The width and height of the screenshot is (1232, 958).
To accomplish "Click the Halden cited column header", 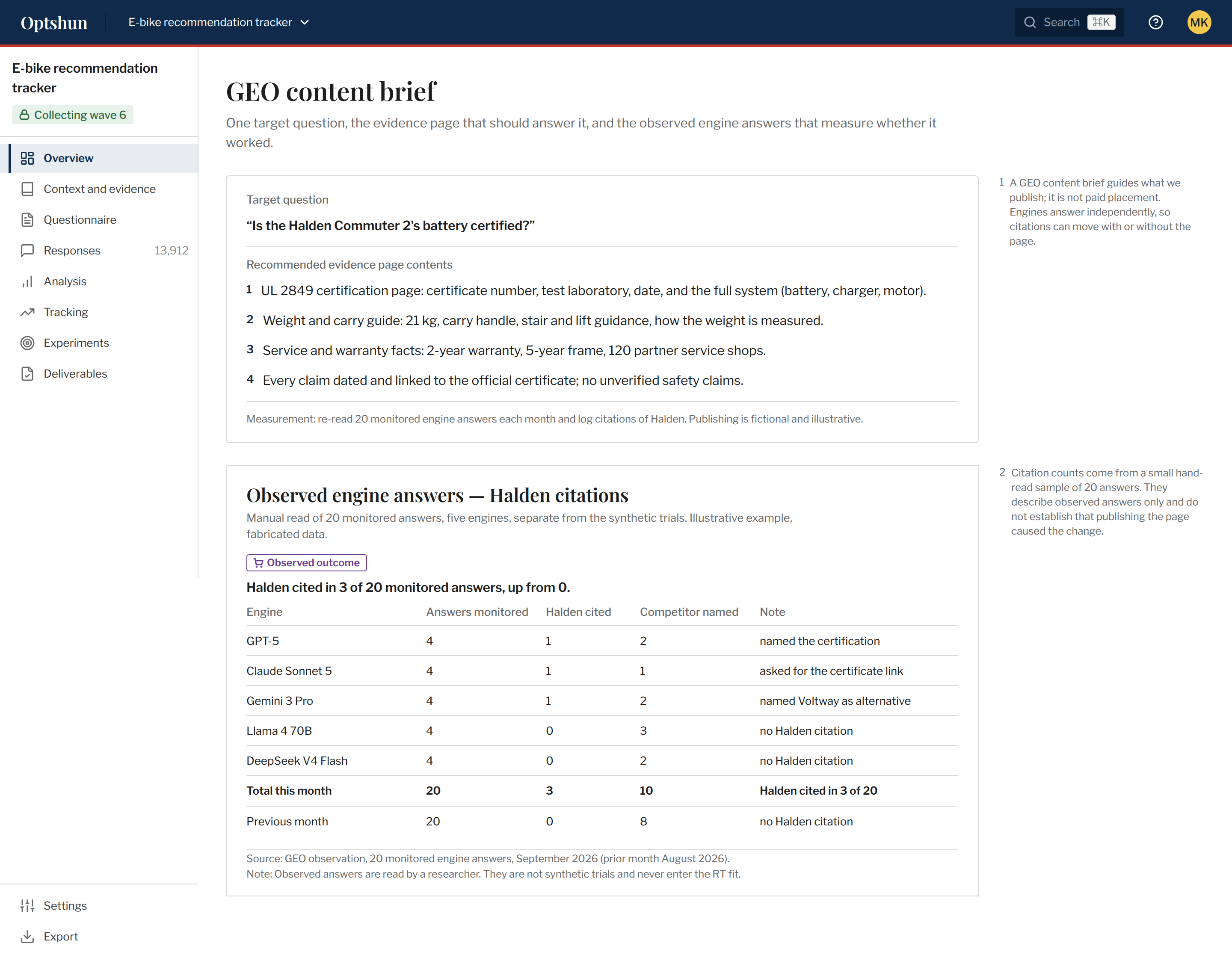I will point(578,612).
